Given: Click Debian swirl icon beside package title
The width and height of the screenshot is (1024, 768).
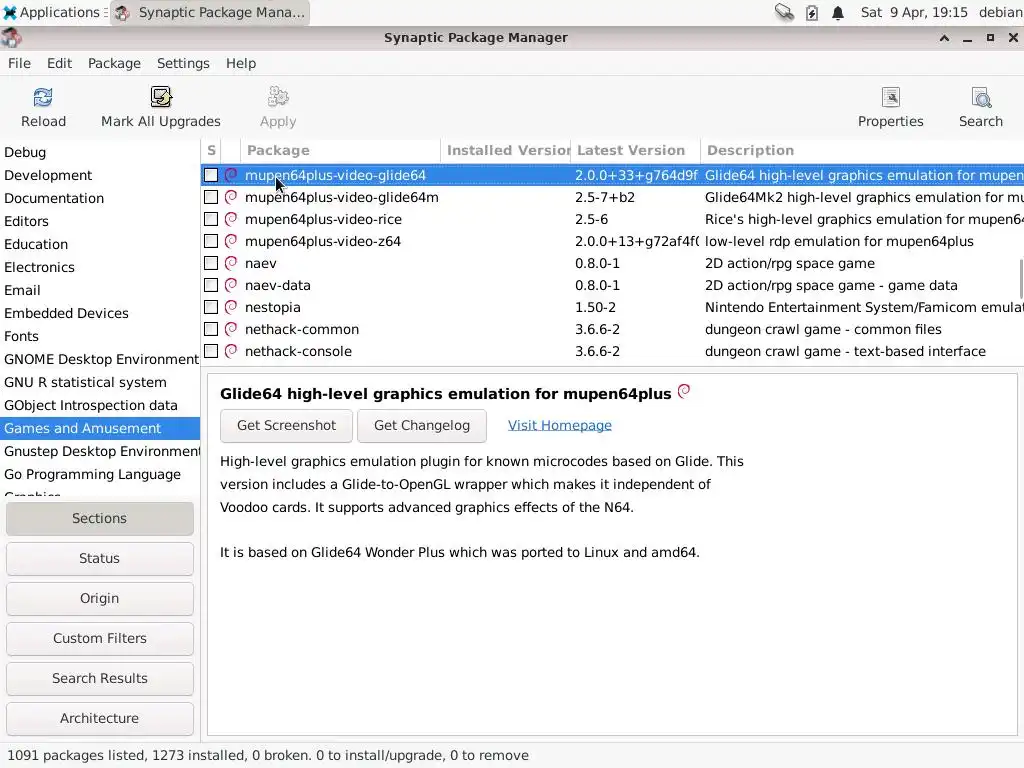Looking at the screenshot, I should pyautogui.click(x=684, y=391).
